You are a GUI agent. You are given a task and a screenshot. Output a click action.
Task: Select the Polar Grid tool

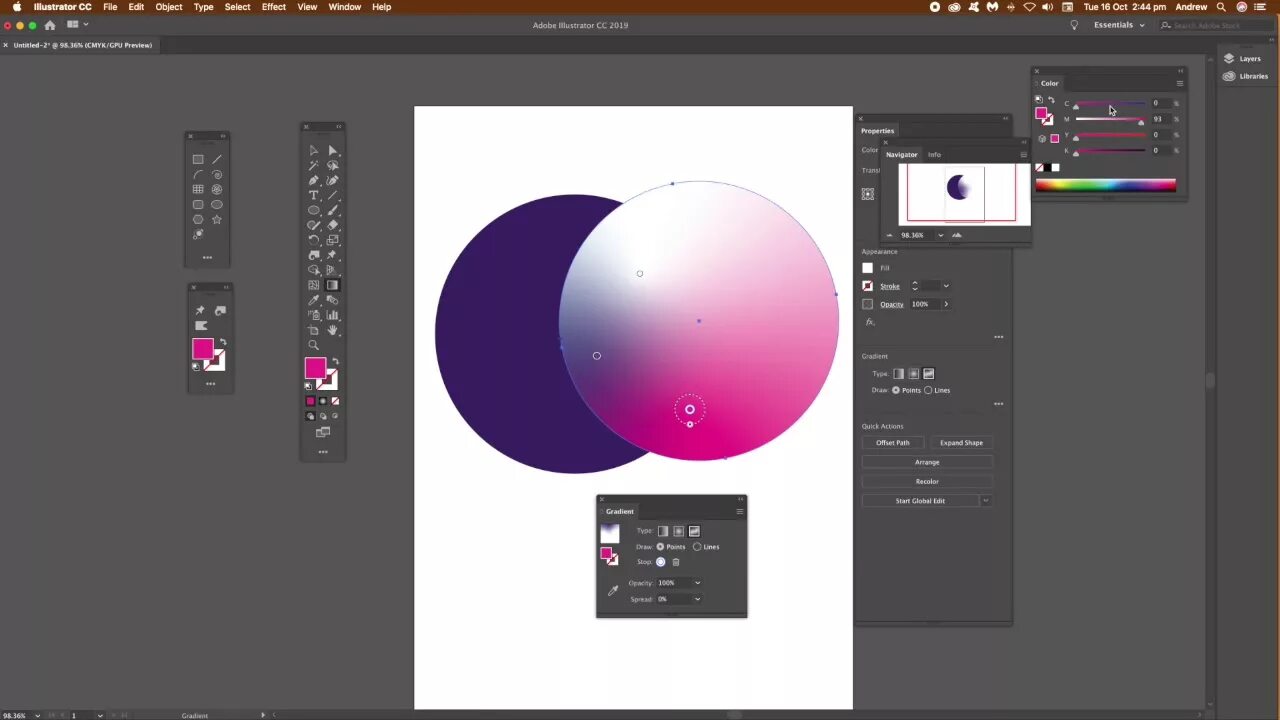coord(216,189)
